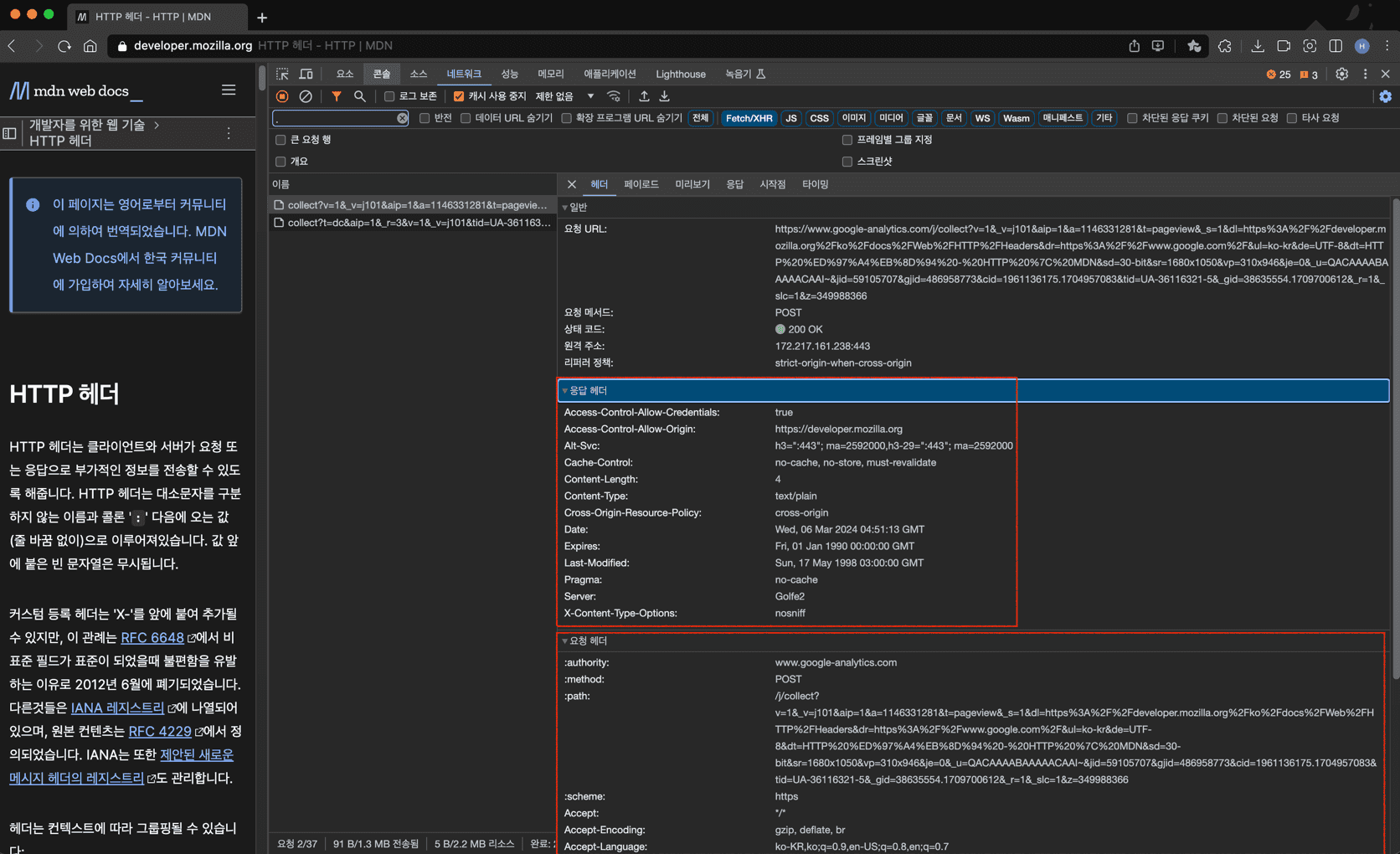Open the 페이로드 detail tab
Viewport: 1400px width, 854px height.
click(641, 184)
